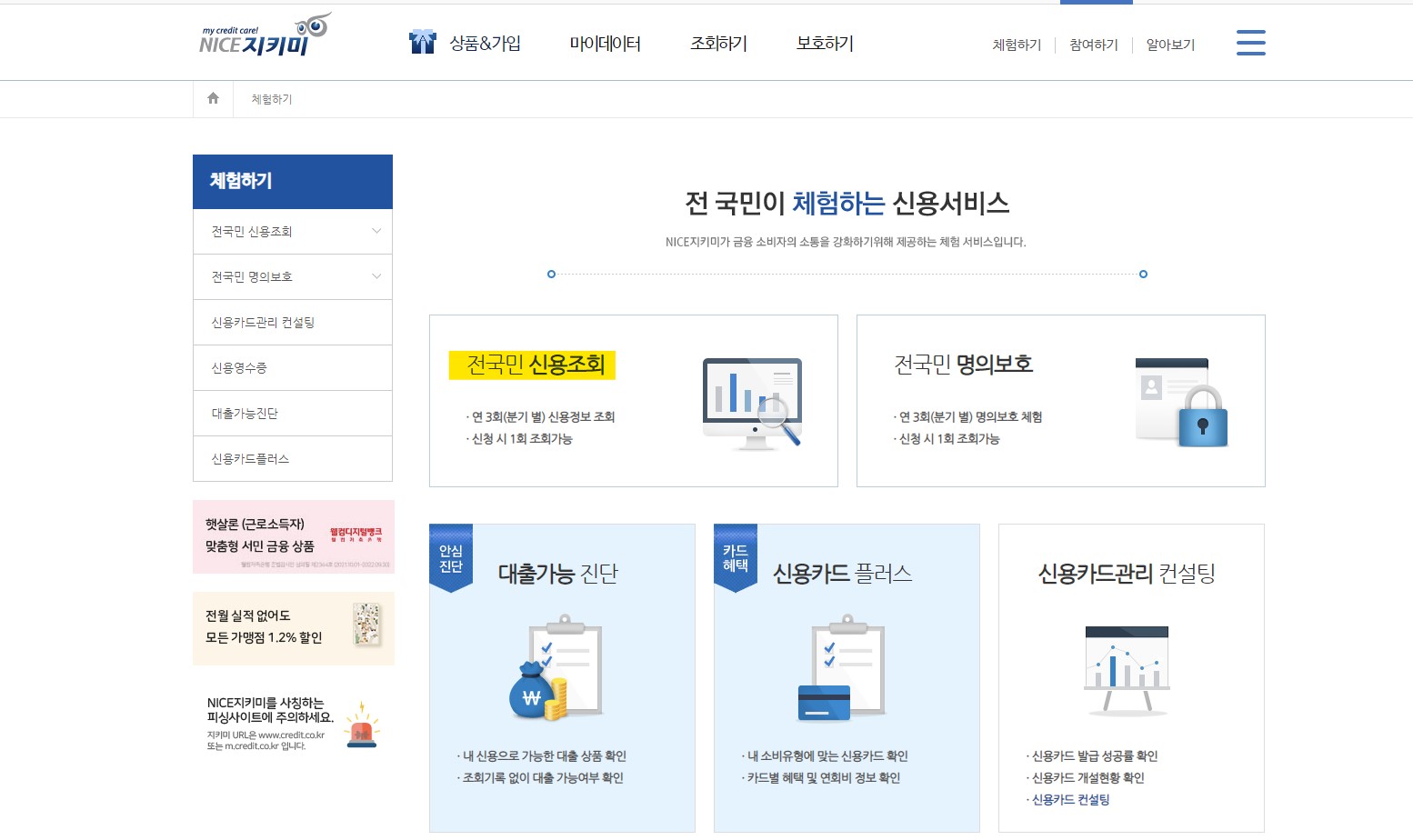Open the 조회하기 menu
The image size is (1413, 840).
[x=718, y=43]
